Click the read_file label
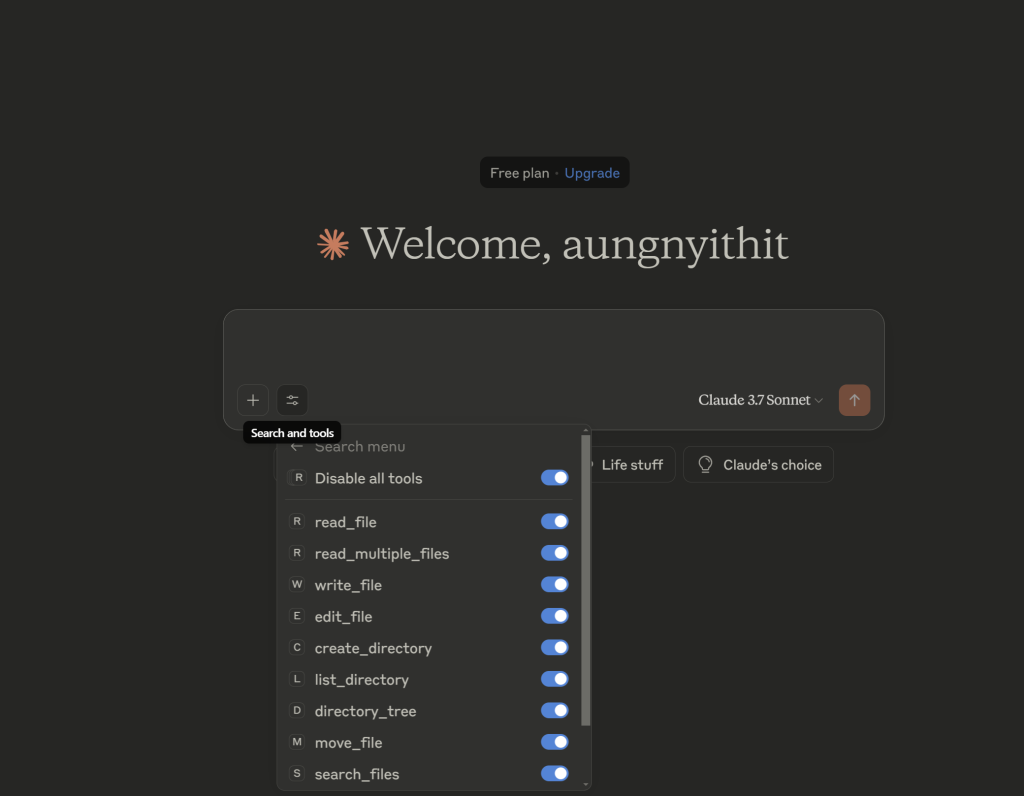Image resolution: width=1024 pixels, height=796 pixels. coord(345,522)
